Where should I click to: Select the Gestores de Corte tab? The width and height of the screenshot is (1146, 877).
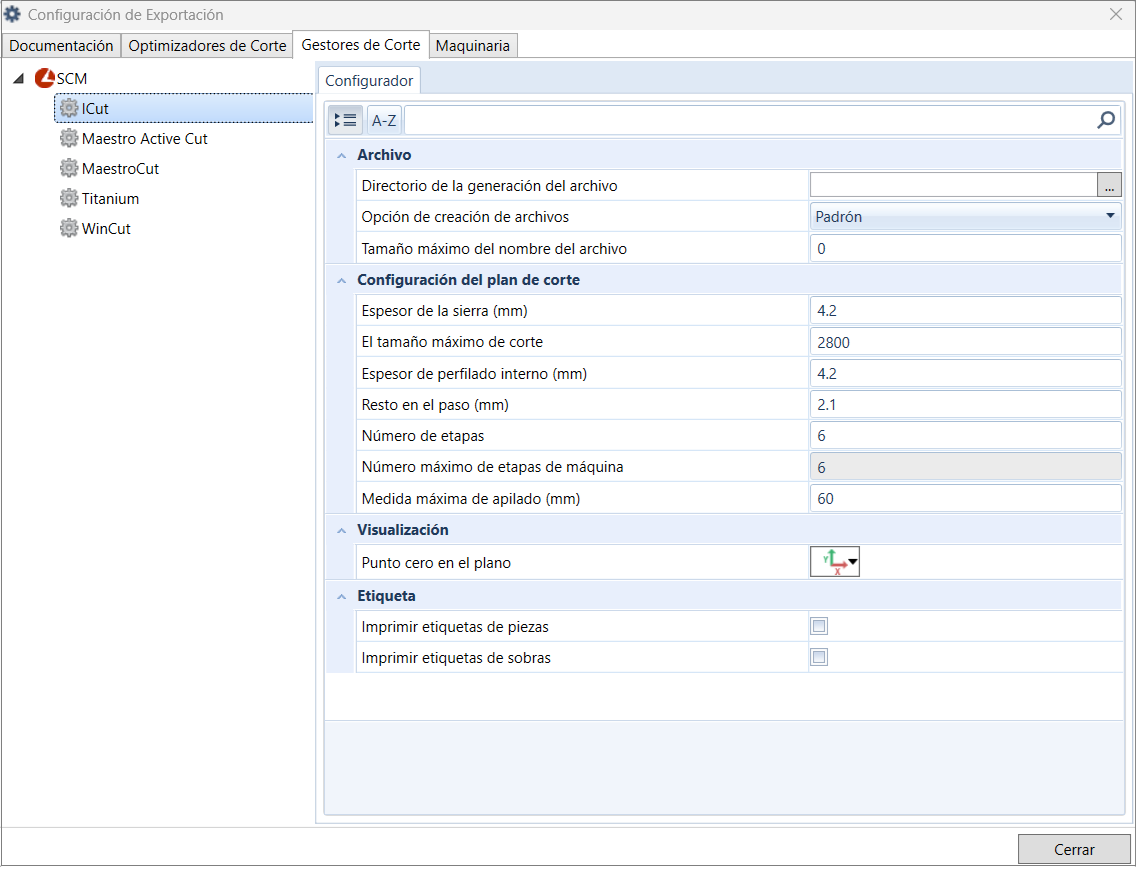(x=361, y=45)
